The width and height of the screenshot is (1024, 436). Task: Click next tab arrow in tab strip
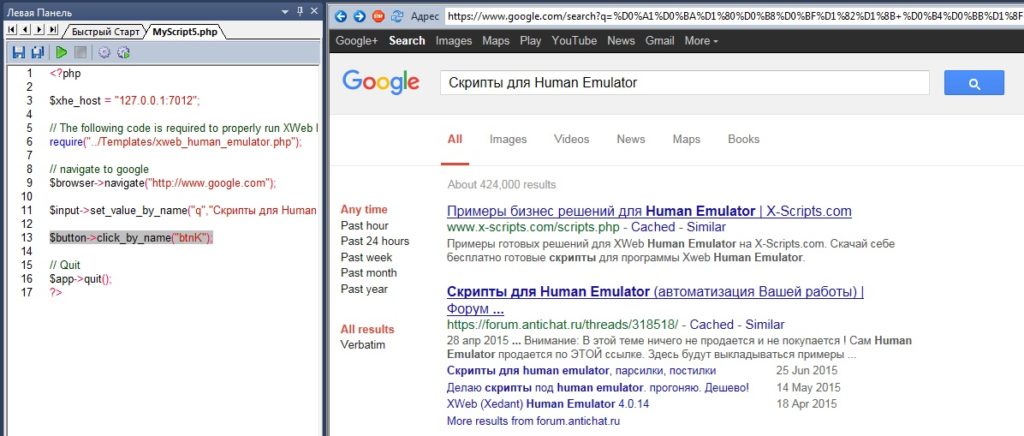(39, 30)
